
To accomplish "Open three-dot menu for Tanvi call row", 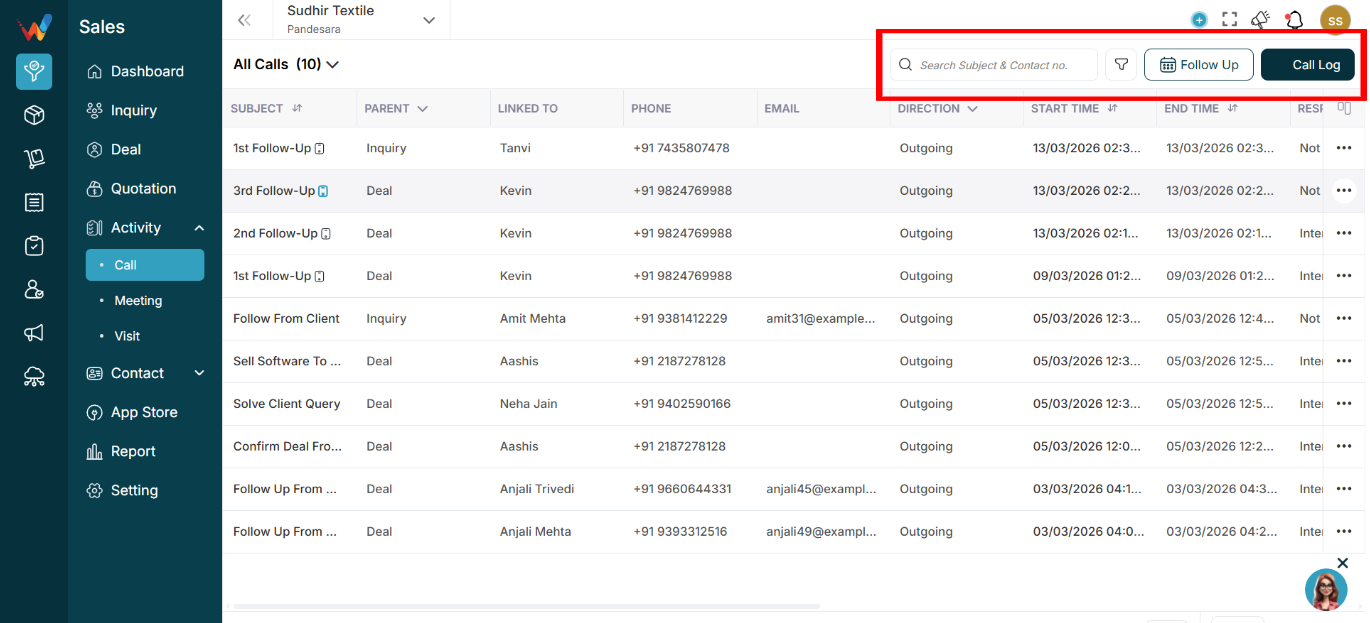I will coord(1343,148).
